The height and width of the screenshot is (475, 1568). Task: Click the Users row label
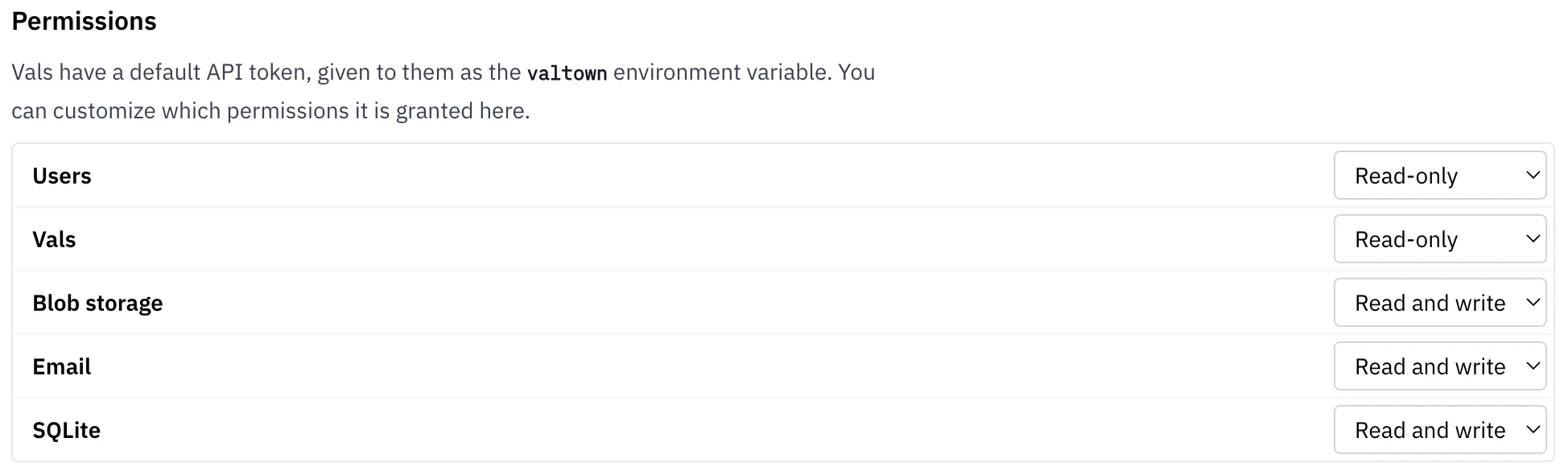[x=62, y=176]
